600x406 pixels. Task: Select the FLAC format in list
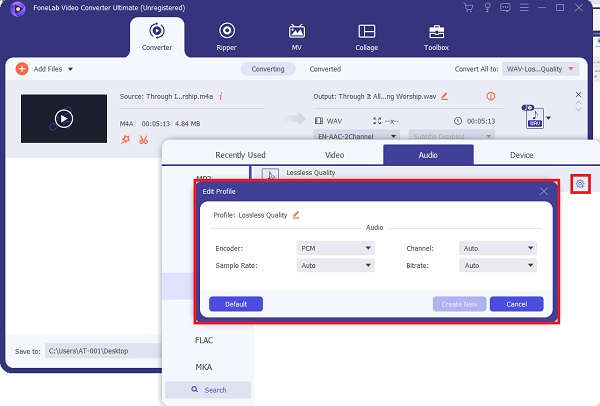pos(204,340)
